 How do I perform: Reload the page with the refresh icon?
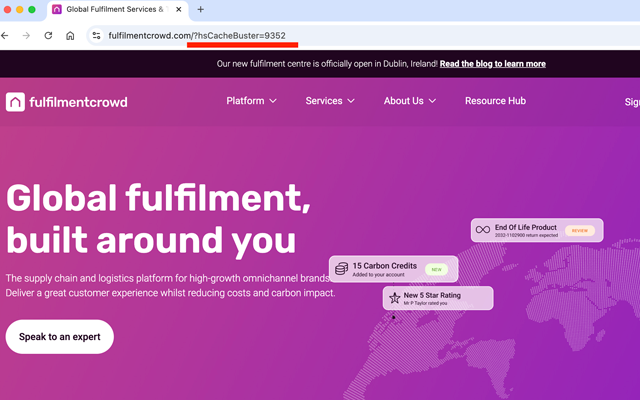(x=48, y=36)
